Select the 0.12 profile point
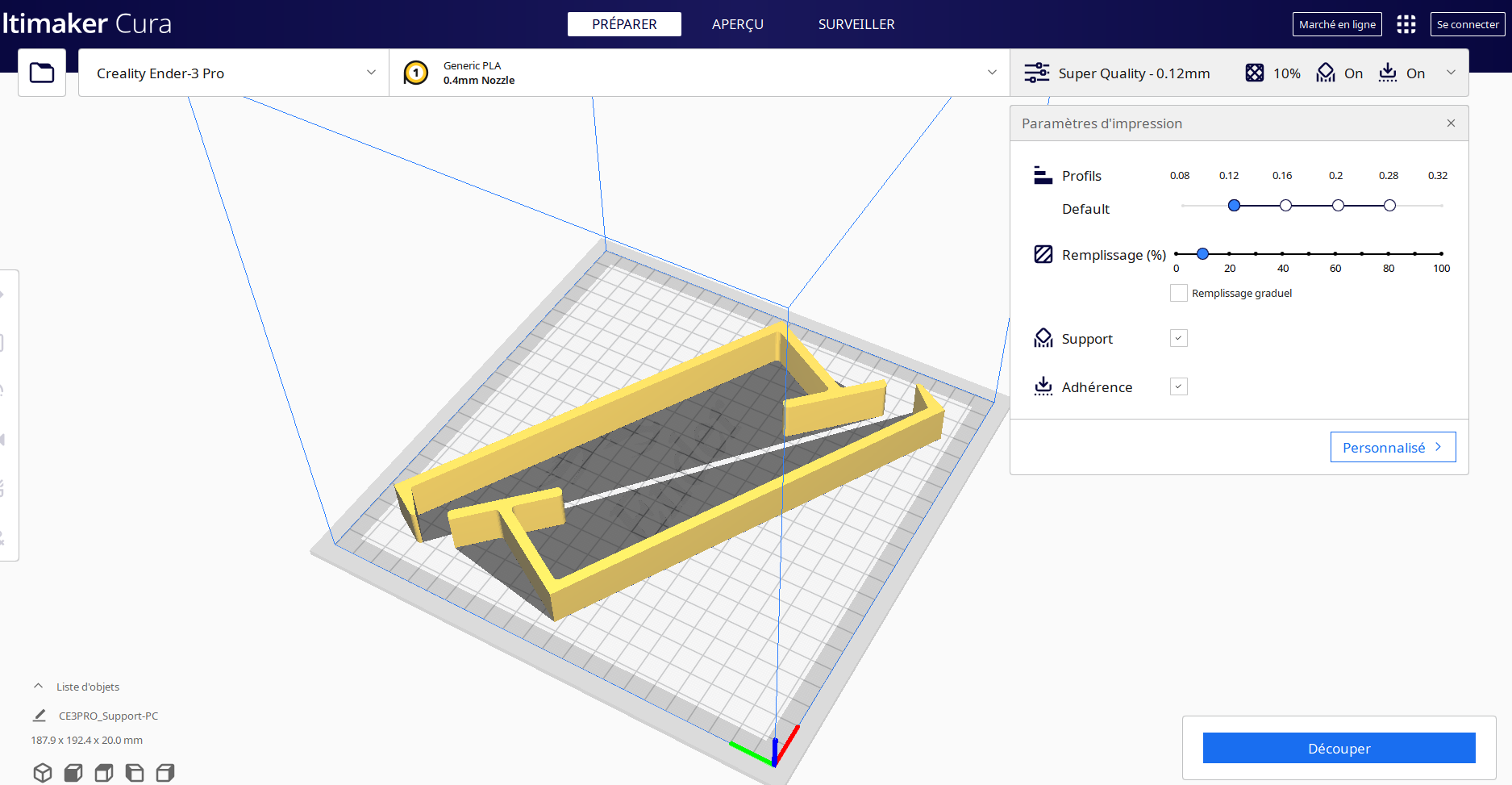The height and width of the screenshot is (785, 1512). coord(1234,206)
